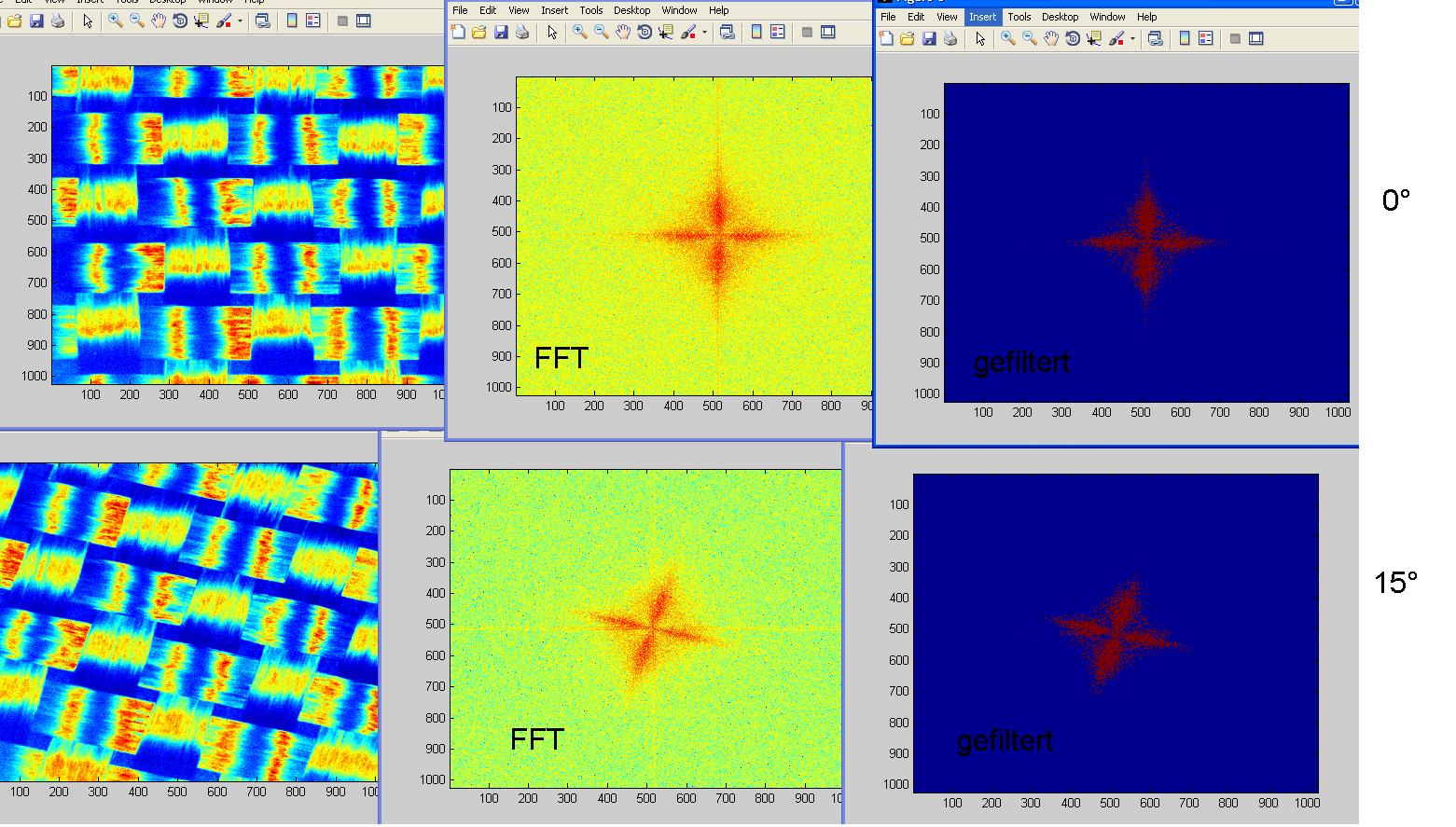This screenshot has height=827, width=1456.
Task: Pick the Data Cursor tool in the right figure
Action: pos(1093,39)
